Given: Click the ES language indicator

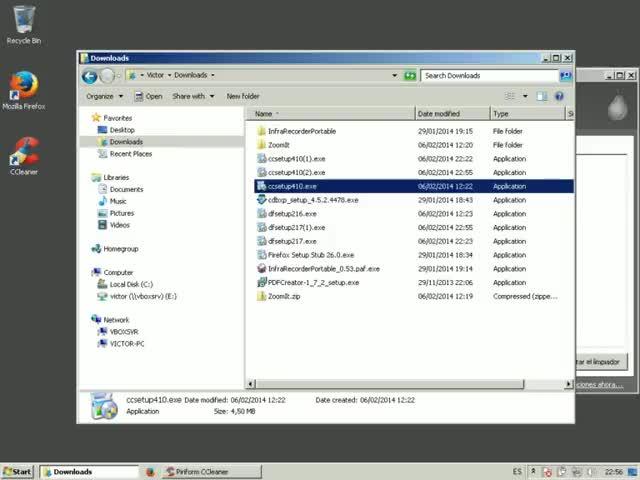Looking at the screenshot, I should [x=517, y=472].
